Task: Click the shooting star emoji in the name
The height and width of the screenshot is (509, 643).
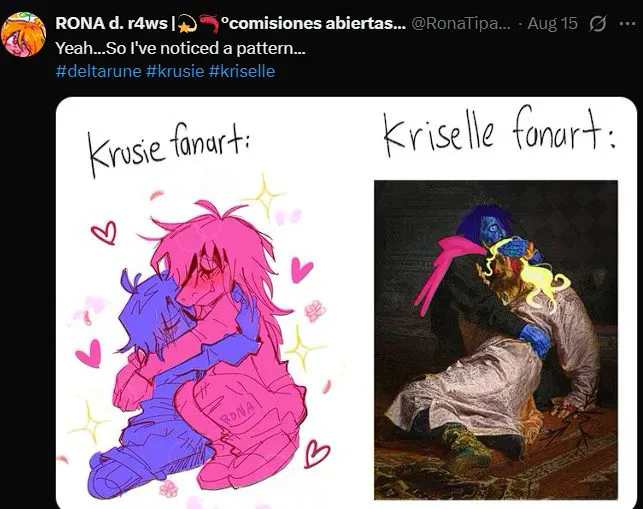Action: tap(188, 24)
